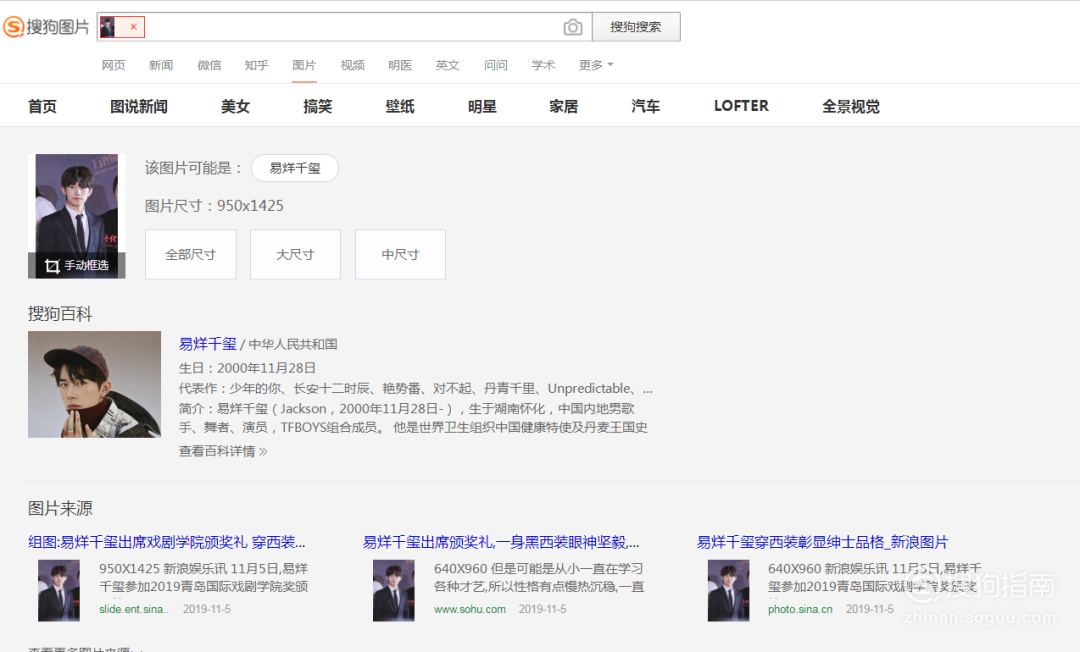Remove the uploaded image with the red X
The width and height of the screenshot is (1080, 652).
click(134, 27)
